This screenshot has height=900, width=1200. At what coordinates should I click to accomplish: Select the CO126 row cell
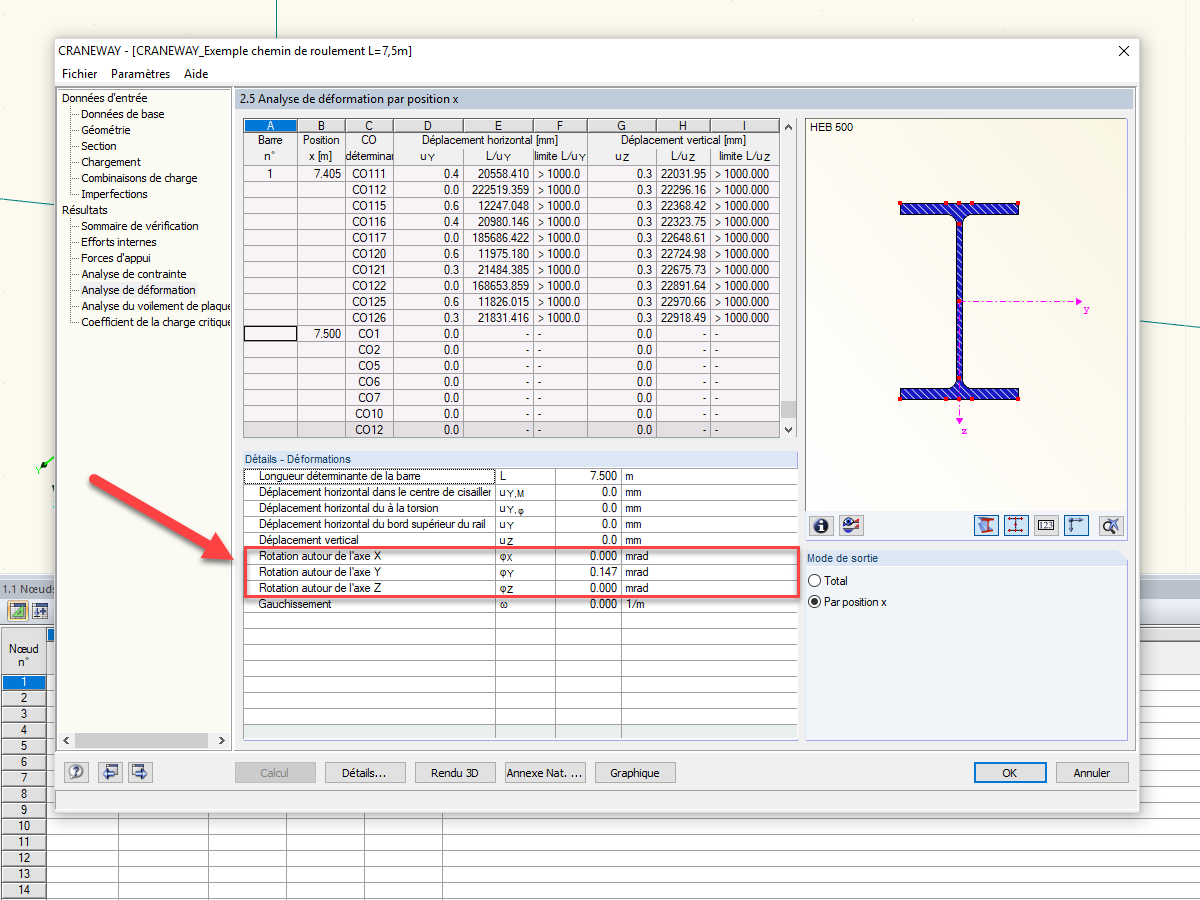point(369,317)
